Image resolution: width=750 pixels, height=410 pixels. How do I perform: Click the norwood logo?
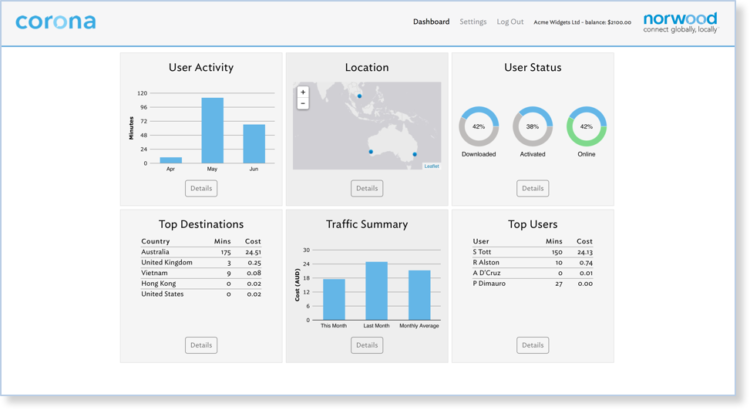680,22
